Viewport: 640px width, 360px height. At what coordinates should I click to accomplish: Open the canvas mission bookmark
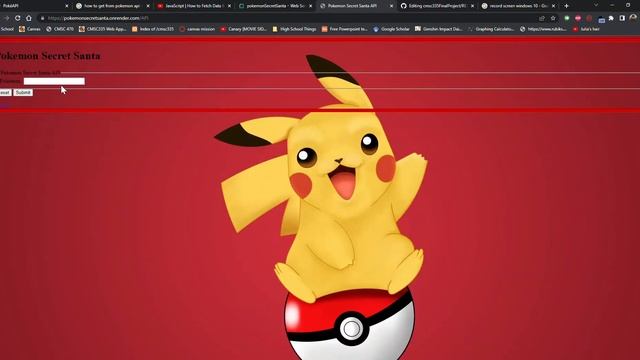tap(197, 29)
